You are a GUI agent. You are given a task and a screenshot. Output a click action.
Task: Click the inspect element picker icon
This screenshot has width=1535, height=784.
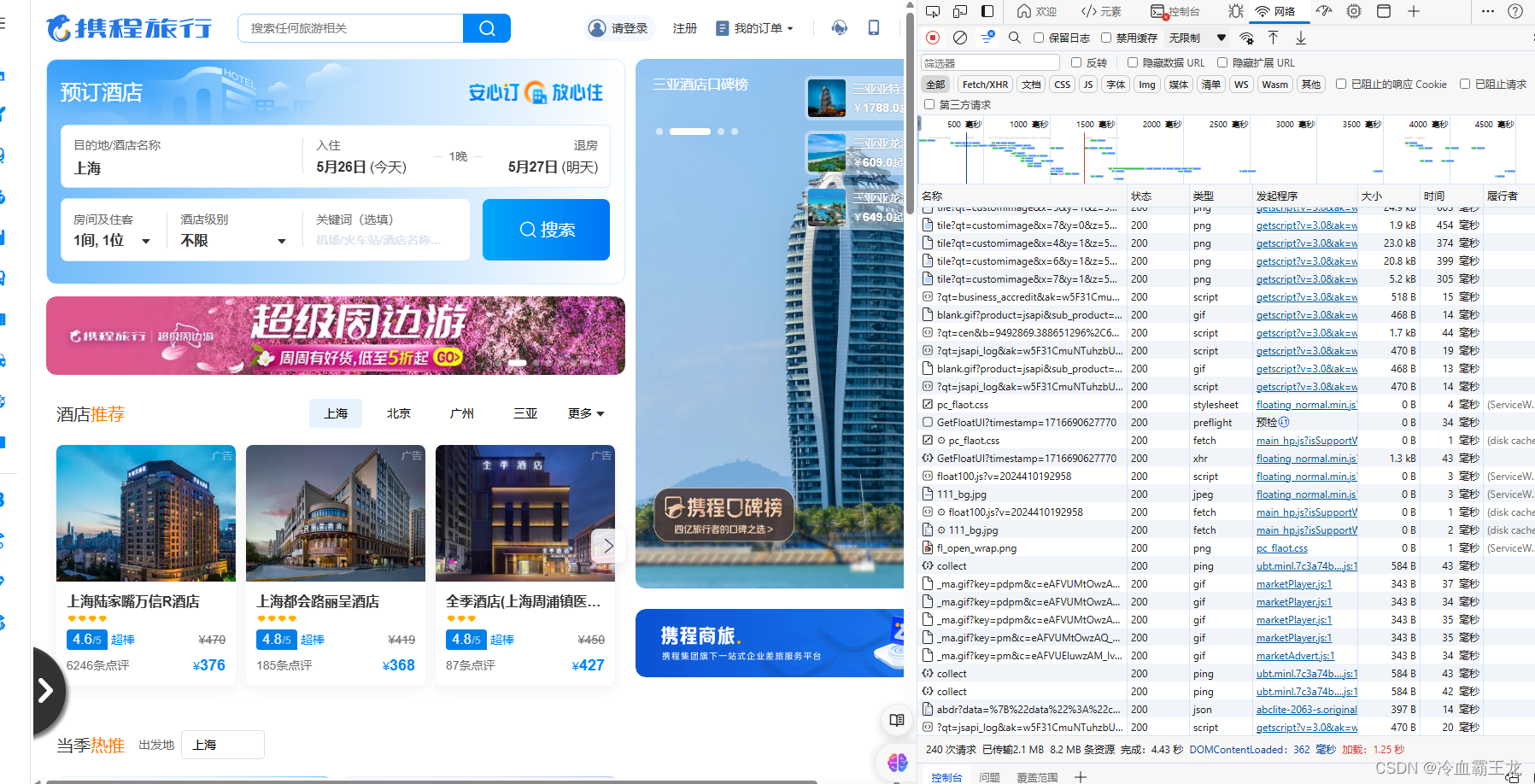[x=933, y=11]
